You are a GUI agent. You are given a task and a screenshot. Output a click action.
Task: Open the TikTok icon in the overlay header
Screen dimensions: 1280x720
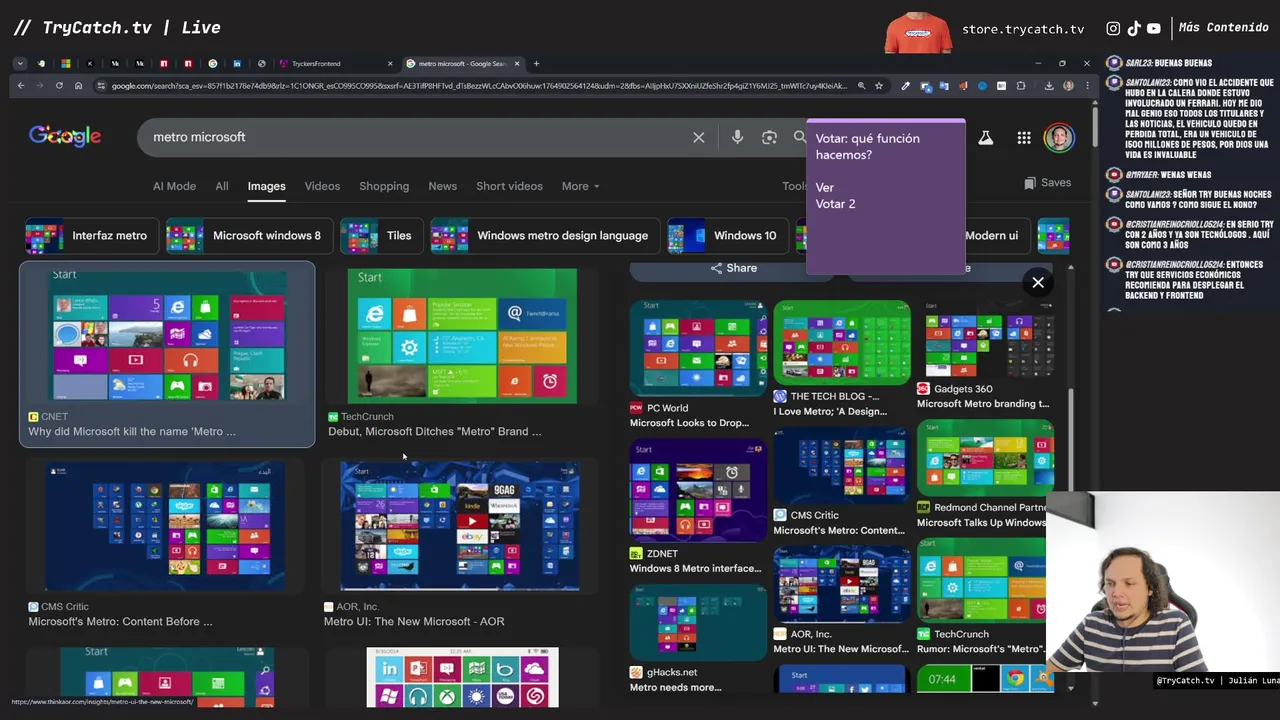coord(1134,29)
